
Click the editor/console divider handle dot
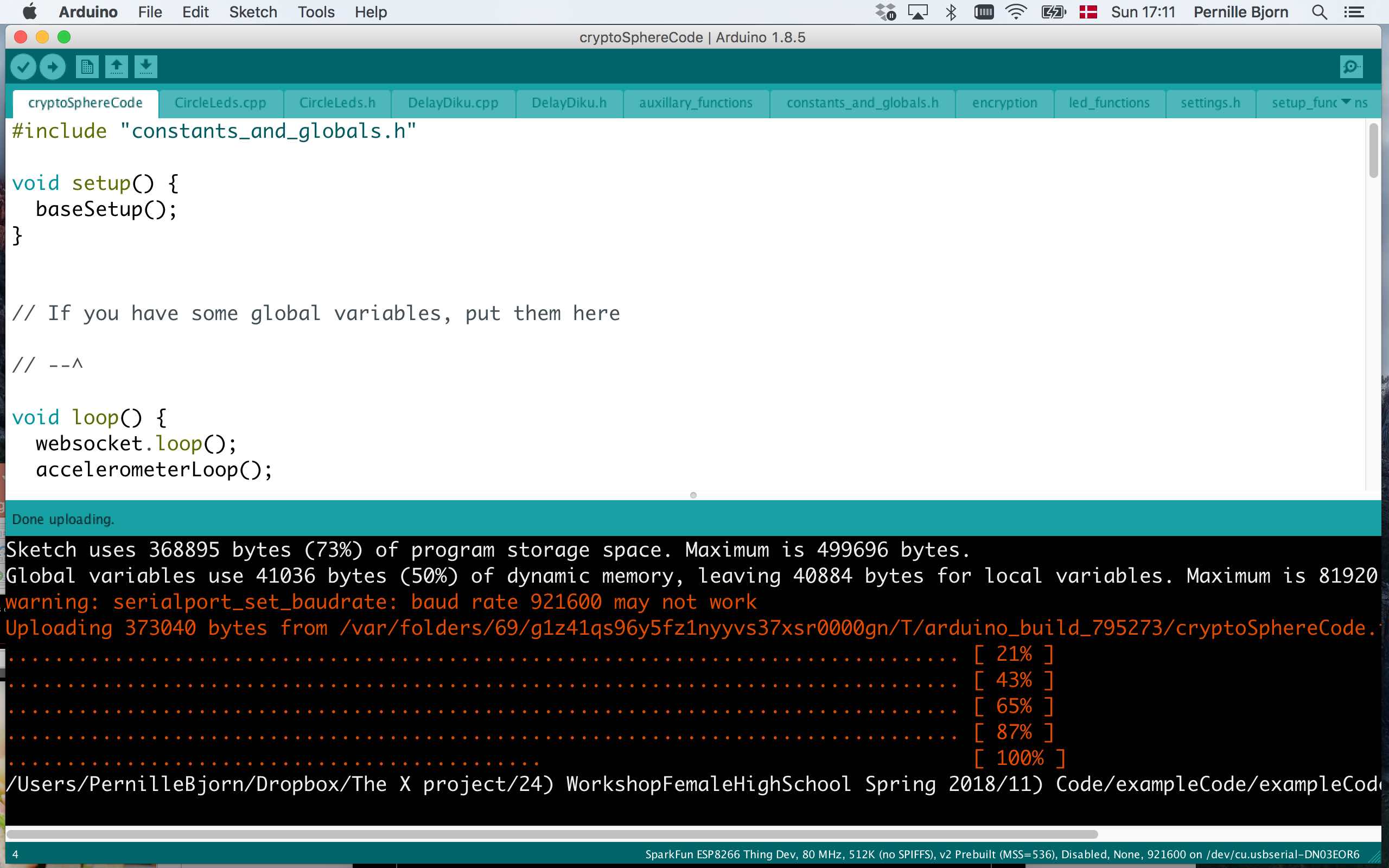coord(693,495)
